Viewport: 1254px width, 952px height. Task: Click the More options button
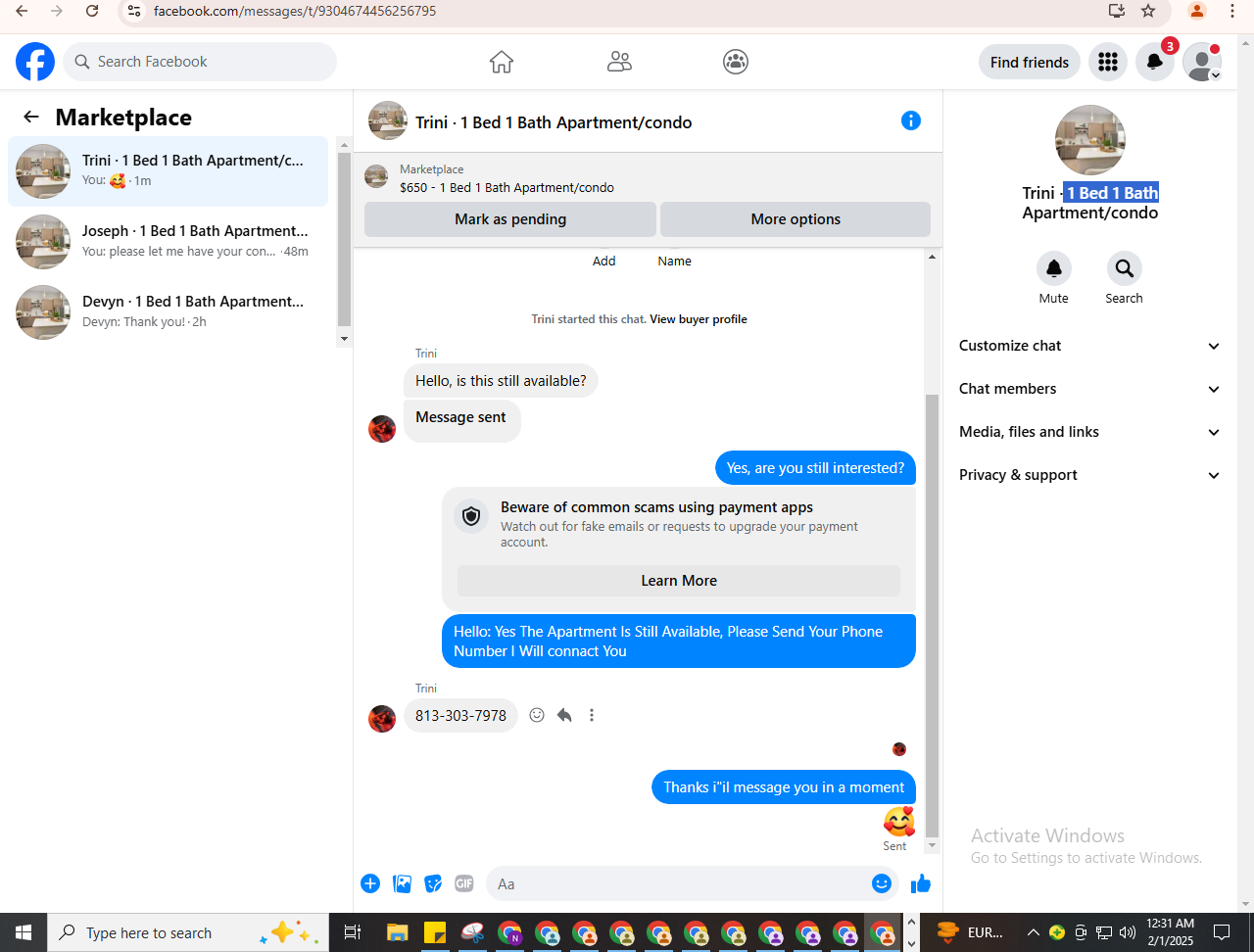tap(796, 219)
